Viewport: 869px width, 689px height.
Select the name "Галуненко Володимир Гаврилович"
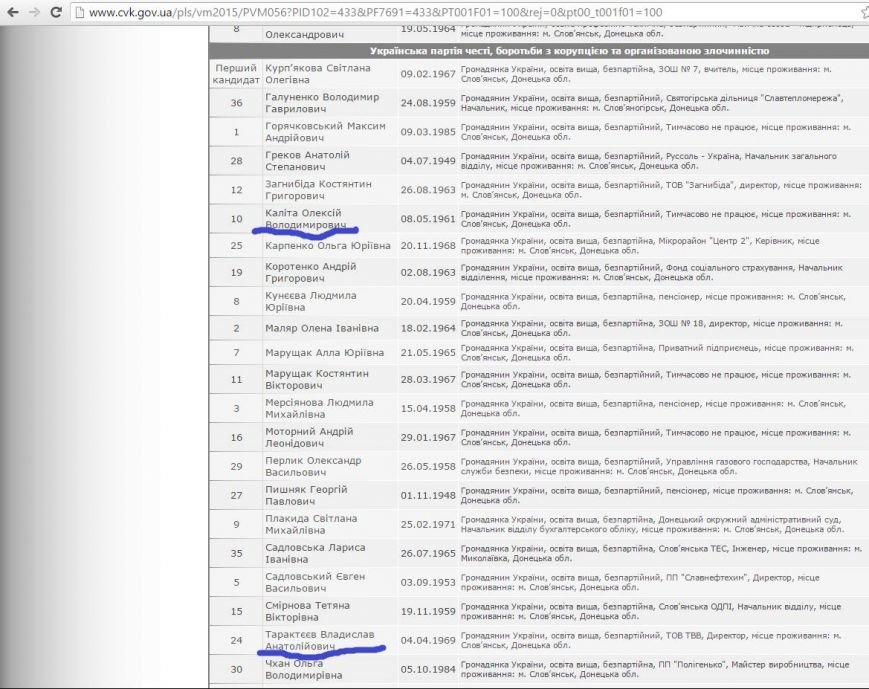[x=322, y=103]
